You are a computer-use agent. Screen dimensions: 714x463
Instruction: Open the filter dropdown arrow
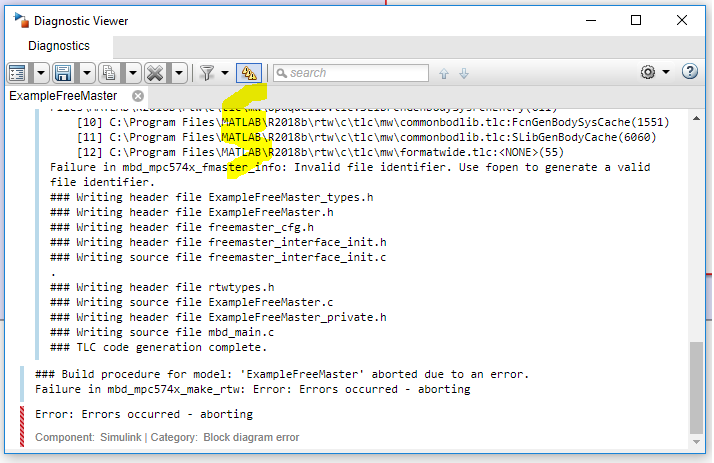coord(225,73)
